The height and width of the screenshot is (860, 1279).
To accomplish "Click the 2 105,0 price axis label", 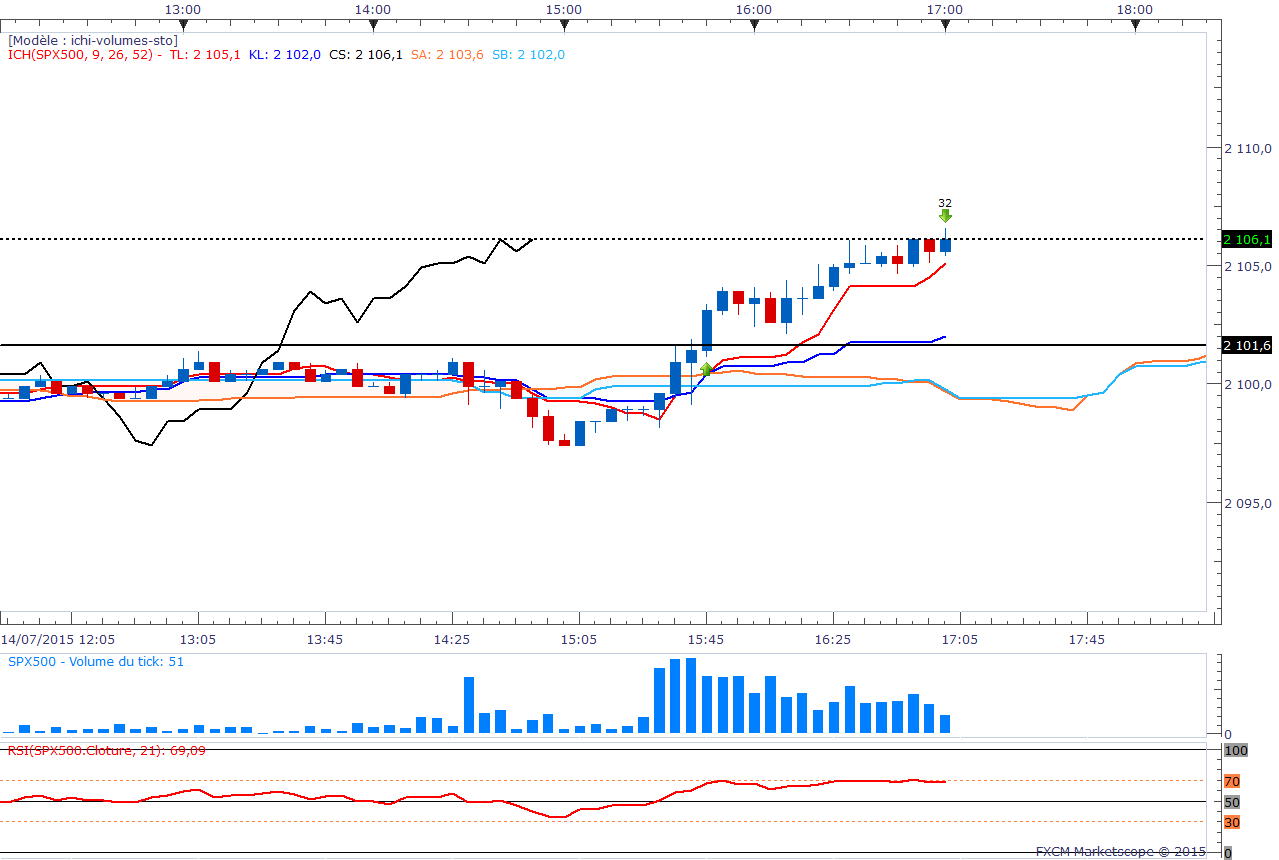I will tap(1249, 266).
